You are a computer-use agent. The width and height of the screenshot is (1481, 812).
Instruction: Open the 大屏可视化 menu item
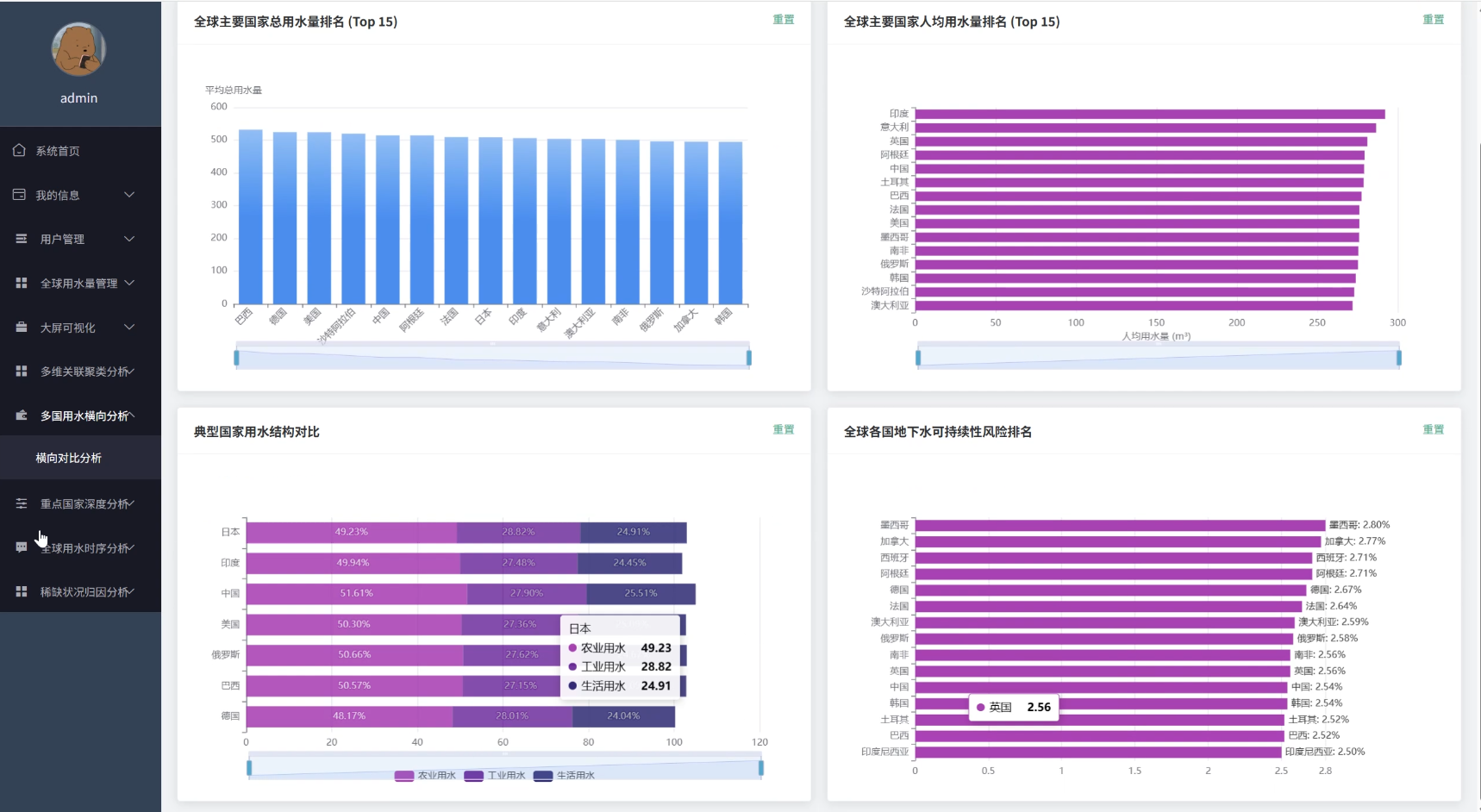80,327
